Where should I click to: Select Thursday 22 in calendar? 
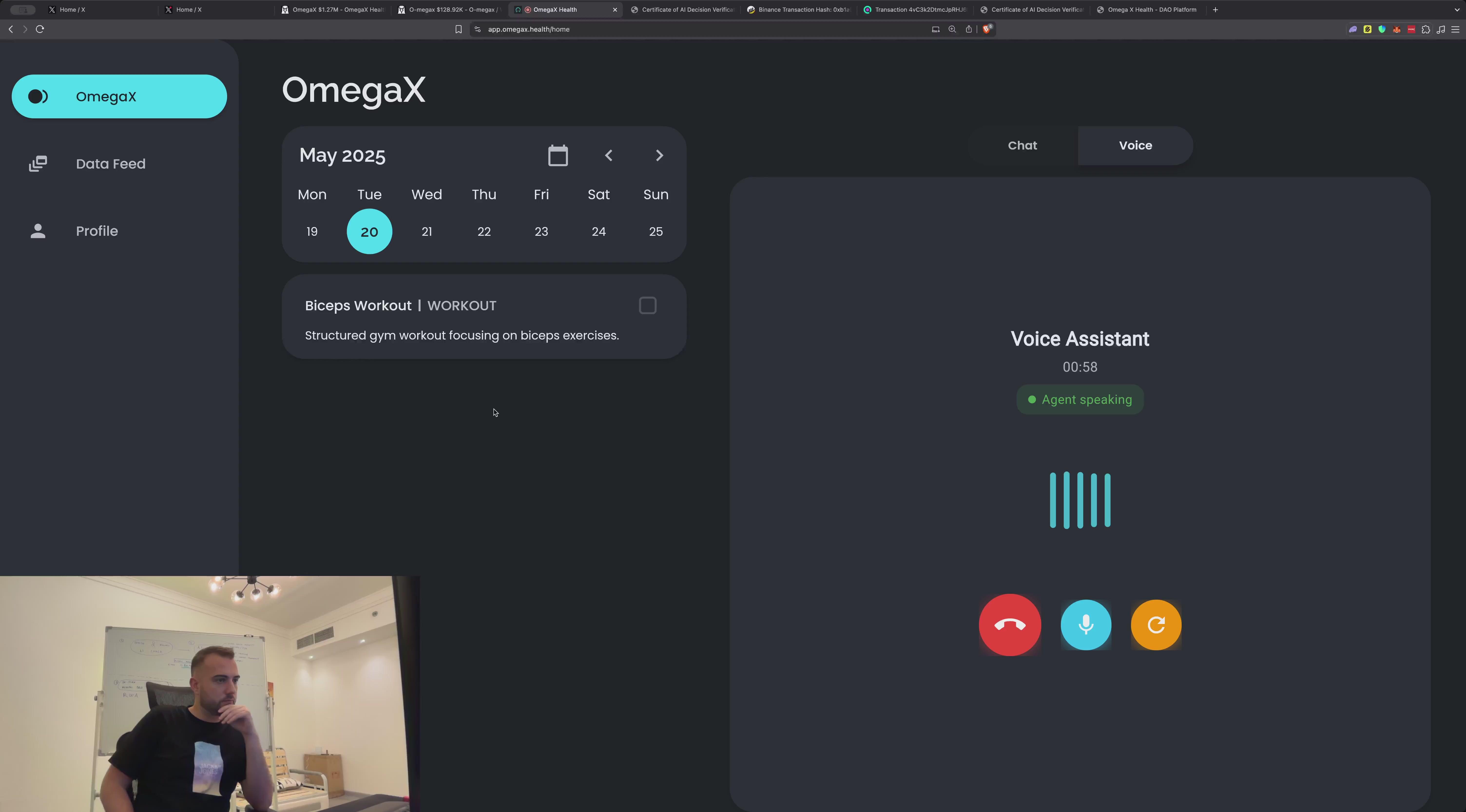[484, 231]
